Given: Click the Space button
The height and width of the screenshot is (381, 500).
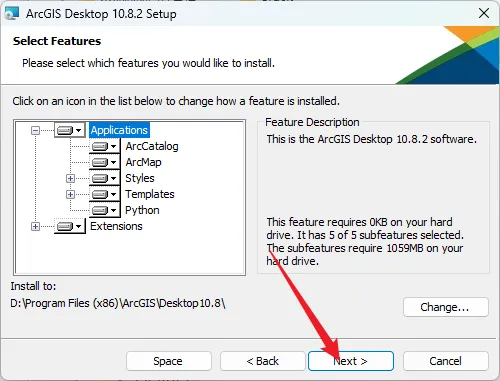Looking at the screenshot, I should click(169, 361).
